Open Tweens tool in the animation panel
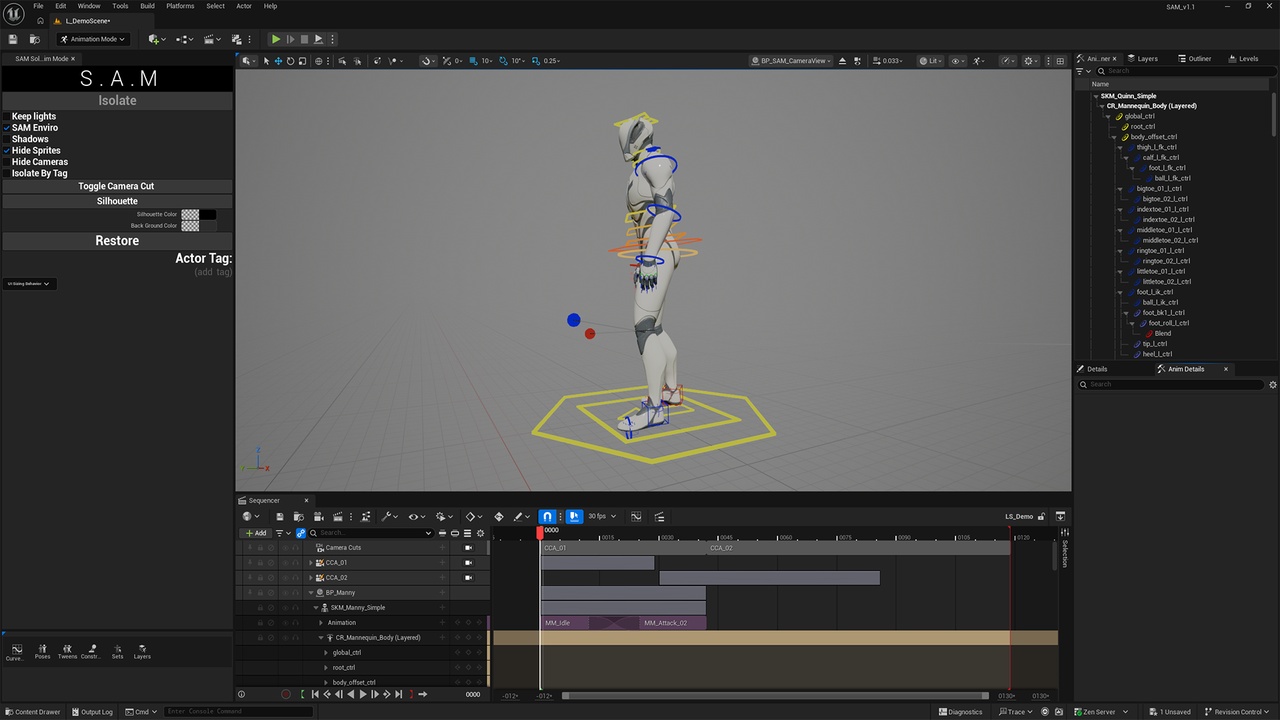 67,651
